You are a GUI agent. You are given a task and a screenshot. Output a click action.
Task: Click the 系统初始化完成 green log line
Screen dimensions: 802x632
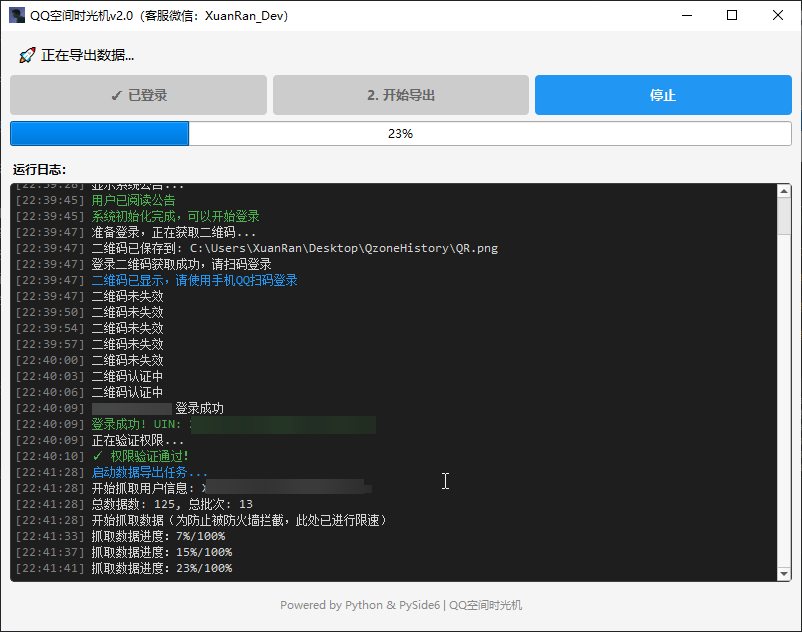(175, 216)
